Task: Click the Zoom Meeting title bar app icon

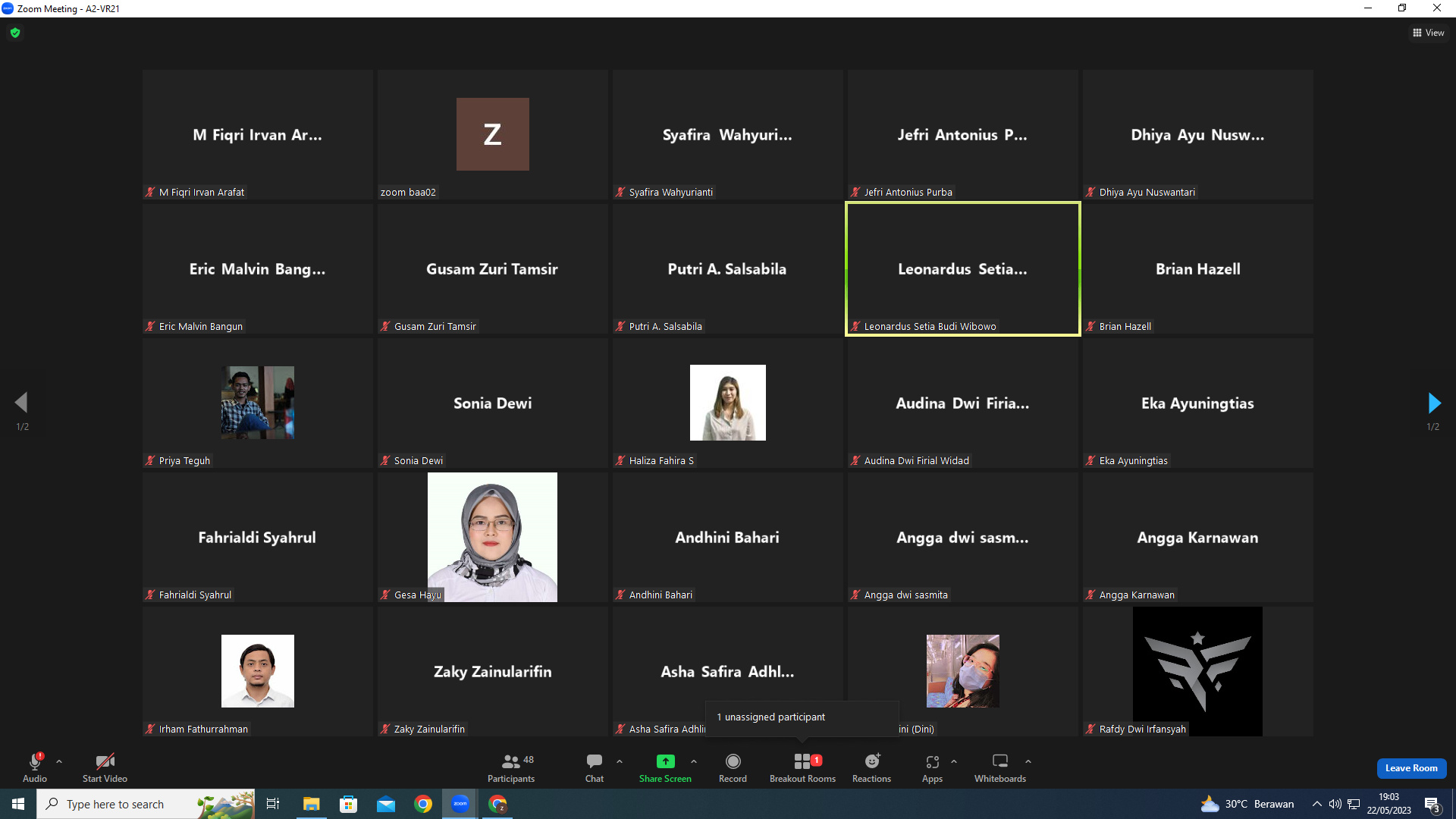Action: click(x=8, y=8)
